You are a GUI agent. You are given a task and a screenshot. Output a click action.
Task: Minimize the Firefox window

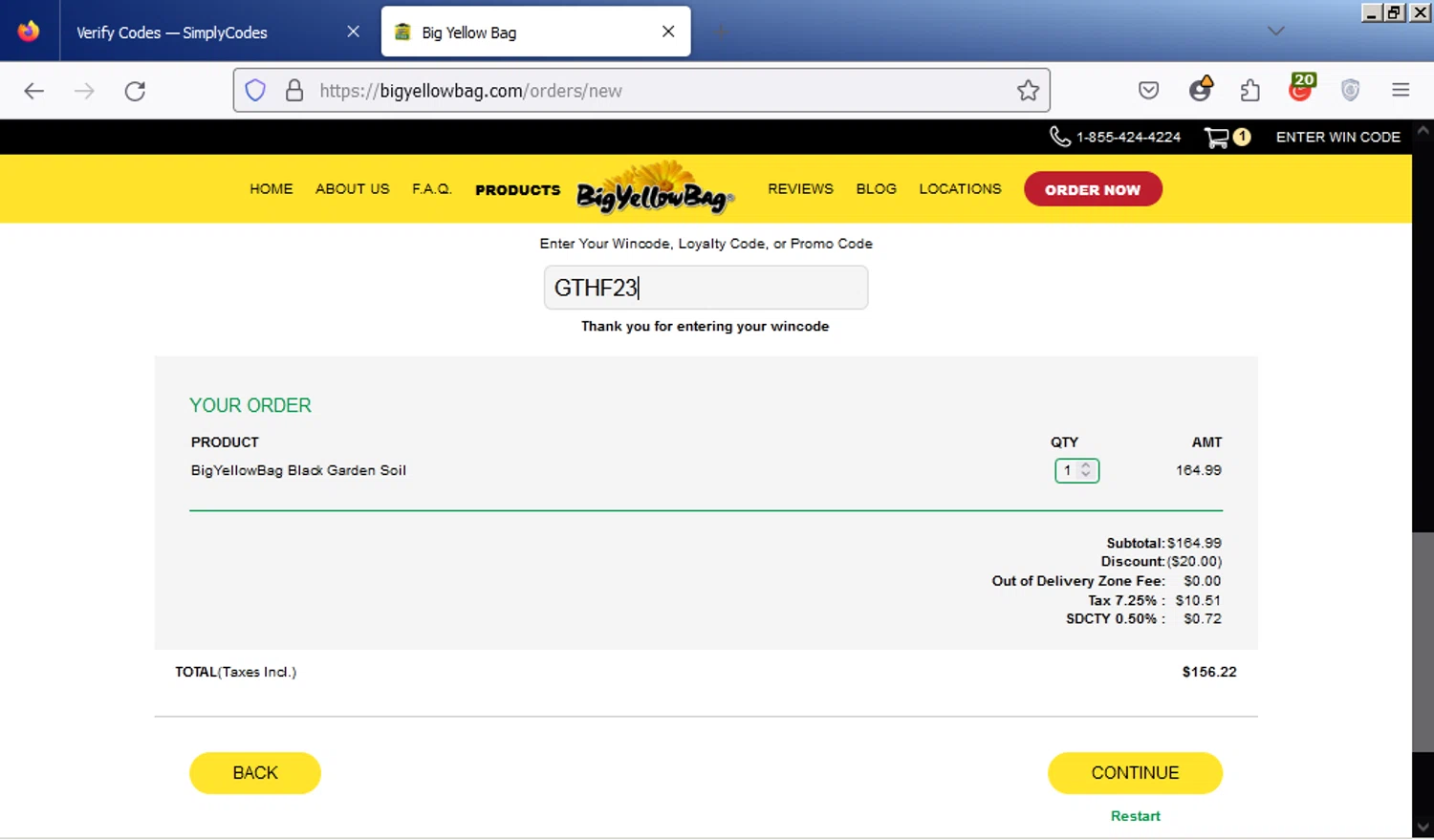(x=1372, y=12)
